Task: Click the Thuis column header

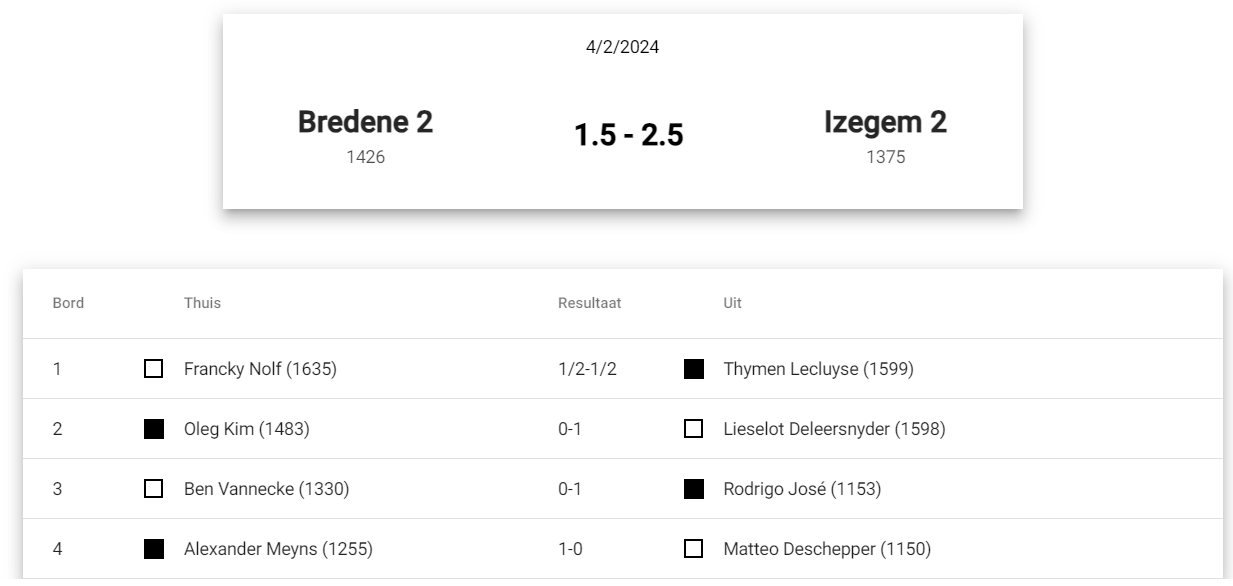Action: click(202, 303)
